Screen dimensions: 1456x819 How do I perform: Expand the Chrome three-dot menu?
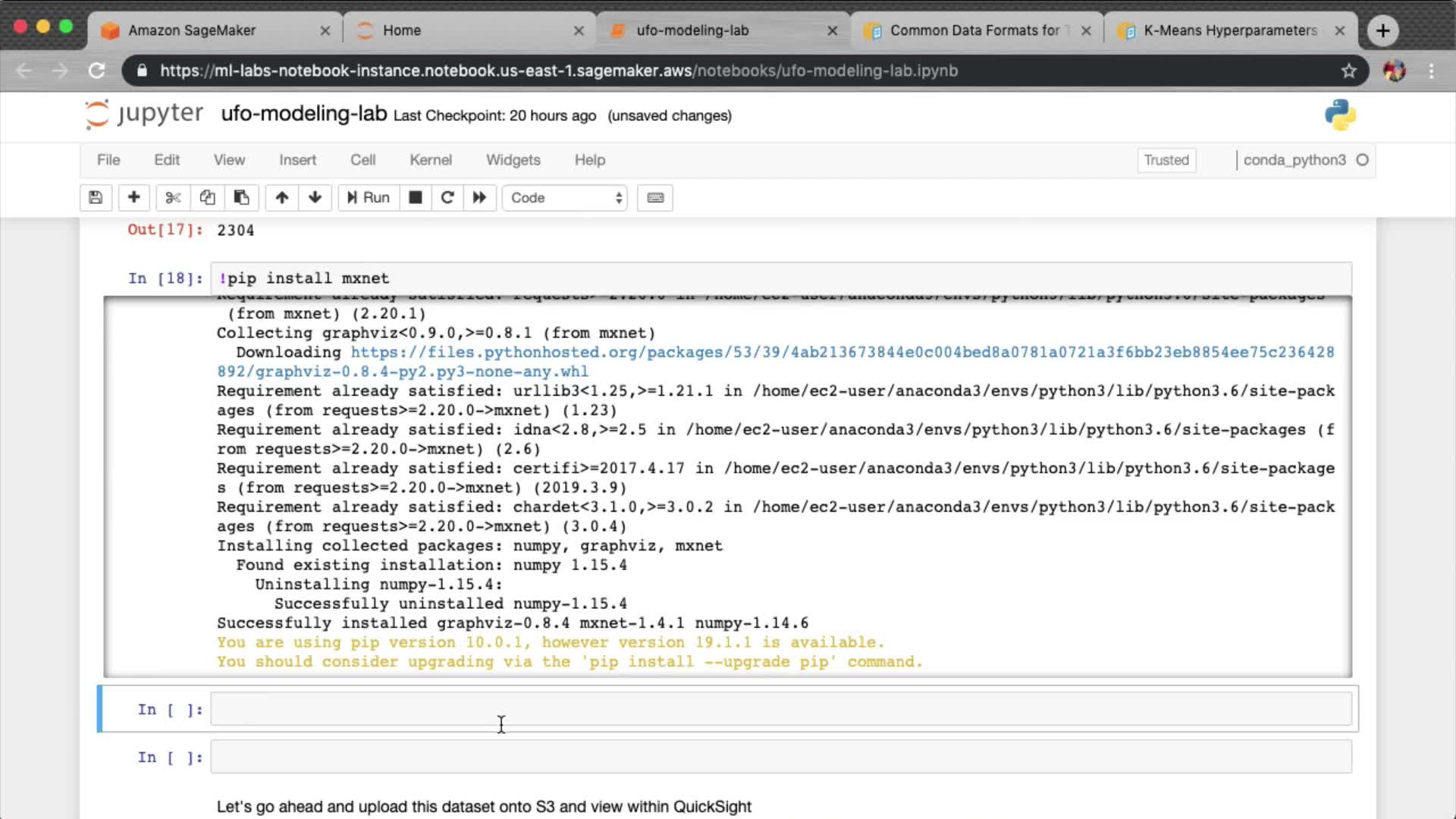tap(1431, 71)
